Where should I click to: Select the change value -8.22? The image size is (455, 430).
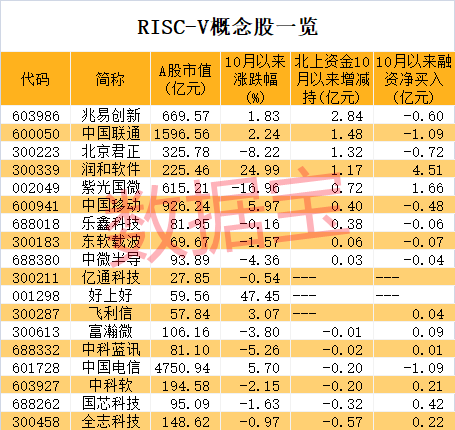coord(260,152)
